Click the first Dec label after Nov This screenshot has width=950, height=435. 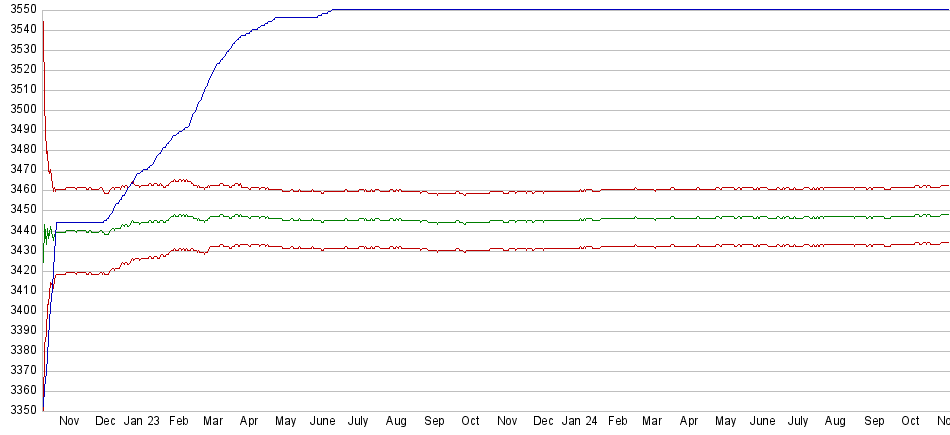[105, 422]
